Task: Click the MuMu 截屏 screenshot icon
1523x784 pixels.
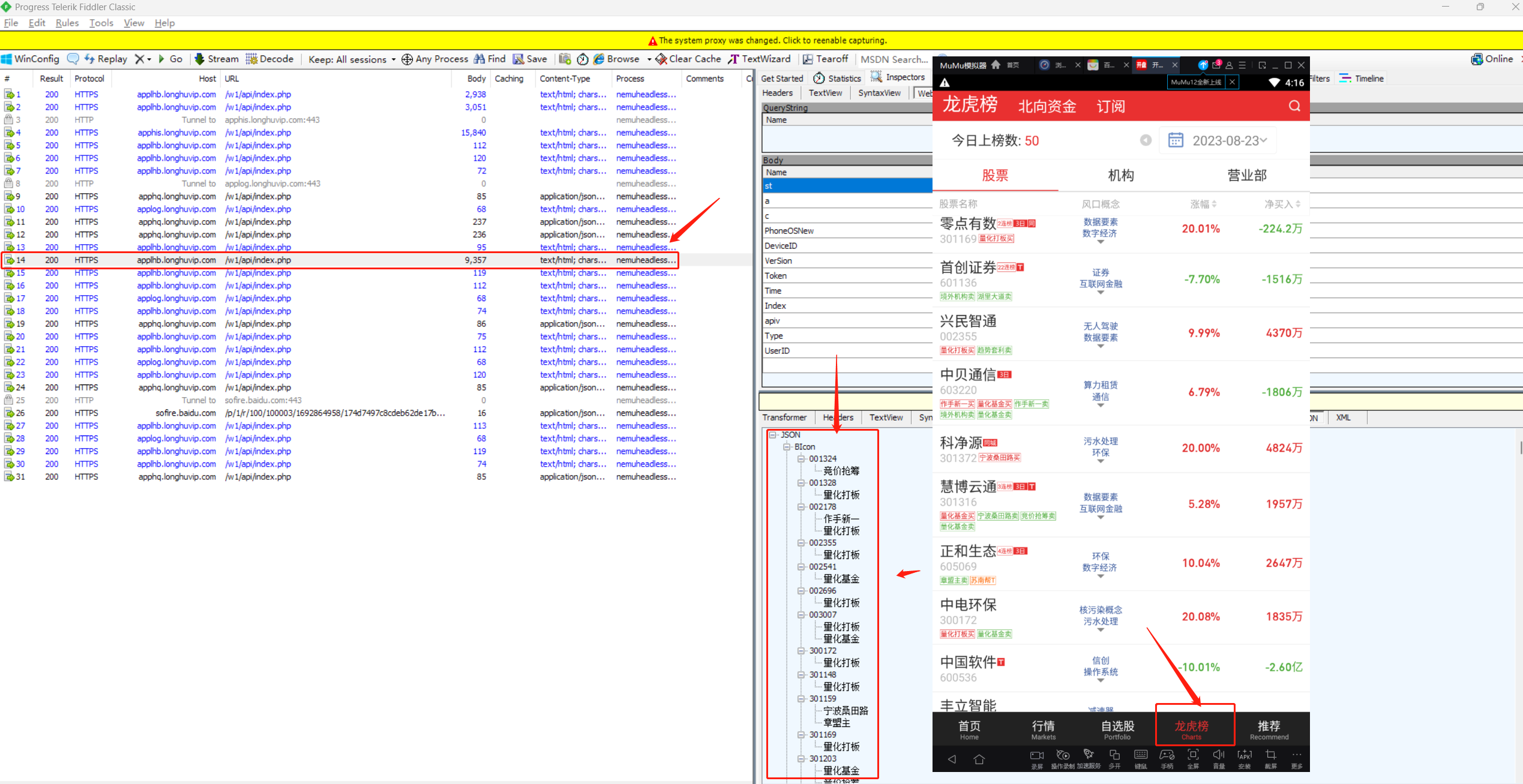Action: coord(1270,759)
